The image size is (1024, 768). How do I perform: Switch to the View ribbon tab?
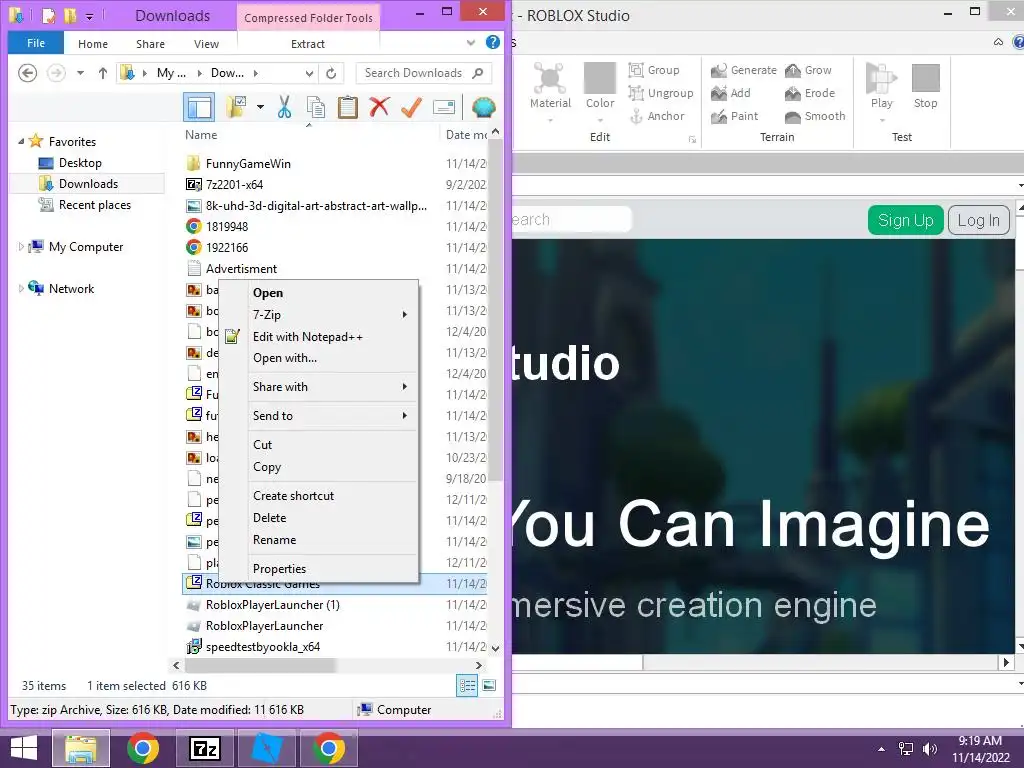206,44
